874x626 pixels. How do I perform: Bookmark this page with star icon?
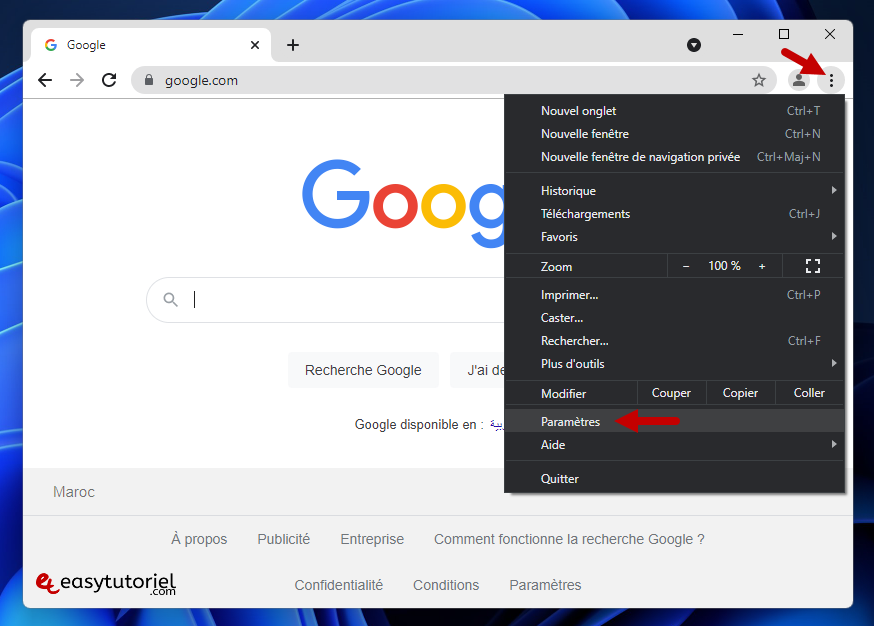click(x=759, y=80)
